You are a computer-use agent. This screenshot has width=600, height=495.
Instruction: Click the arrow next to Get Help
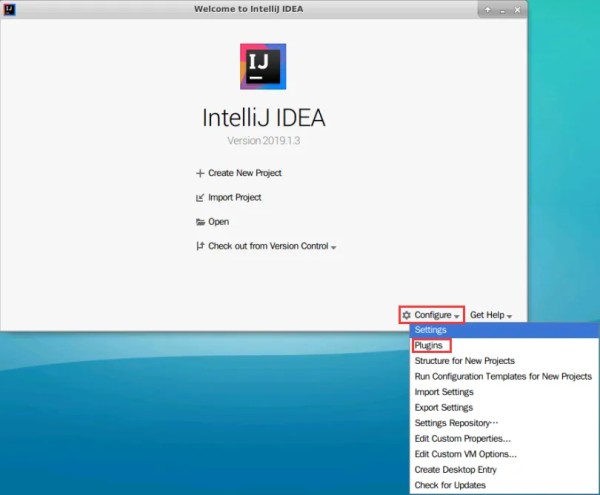[509, 316]
